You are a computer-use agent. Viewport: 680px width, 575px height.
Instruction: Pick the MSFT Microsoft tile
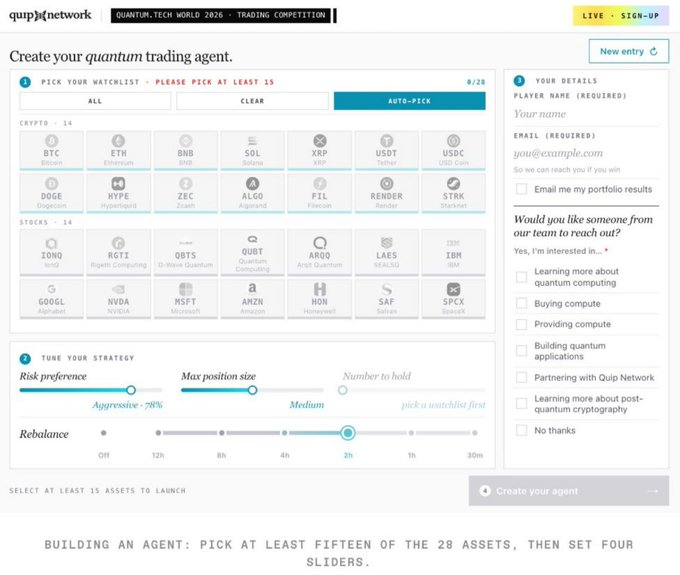click(x=186, y=299)
